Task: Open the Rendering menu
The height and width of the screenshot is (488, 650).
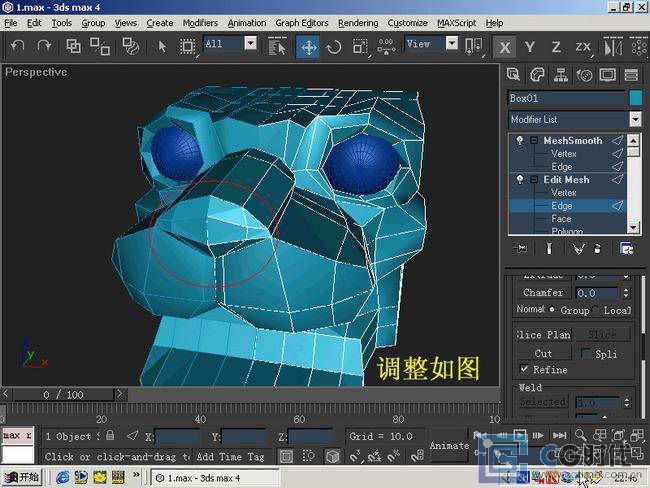Action: [x=357, y=23]
